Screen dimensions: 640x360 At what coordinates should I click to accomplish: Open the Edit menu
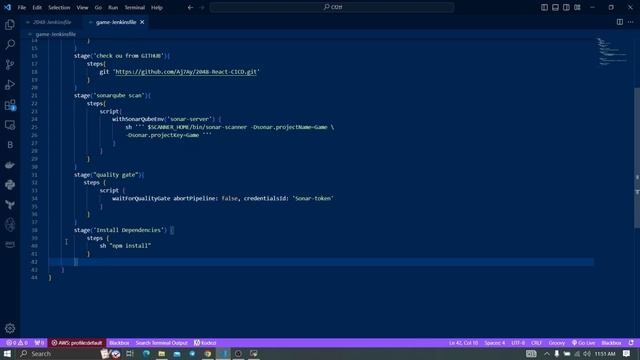pos(37,7)
